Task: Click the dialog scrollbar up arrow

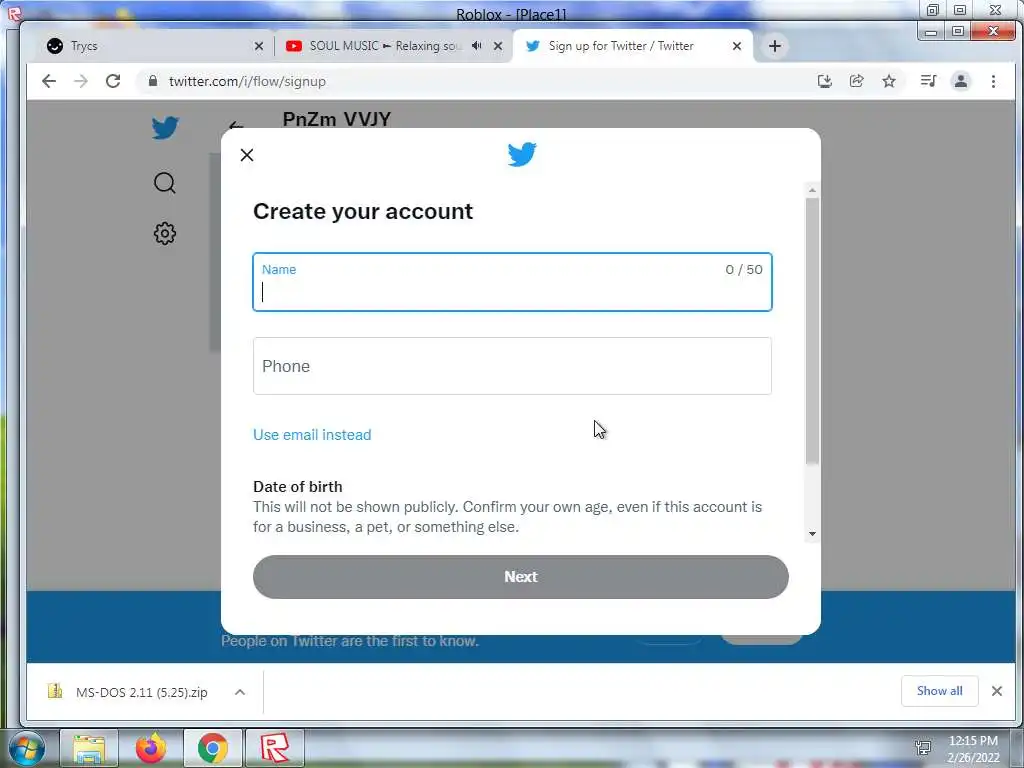Action: (812, 190)
